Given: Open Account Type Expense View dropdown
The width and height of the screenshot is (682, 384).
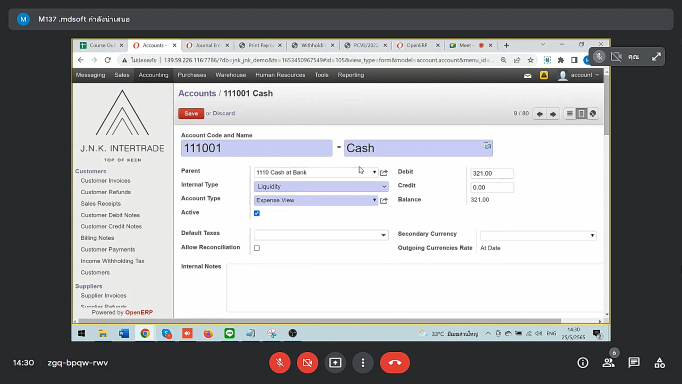Looking at the screenshot, I should click(x=374, y=200).
